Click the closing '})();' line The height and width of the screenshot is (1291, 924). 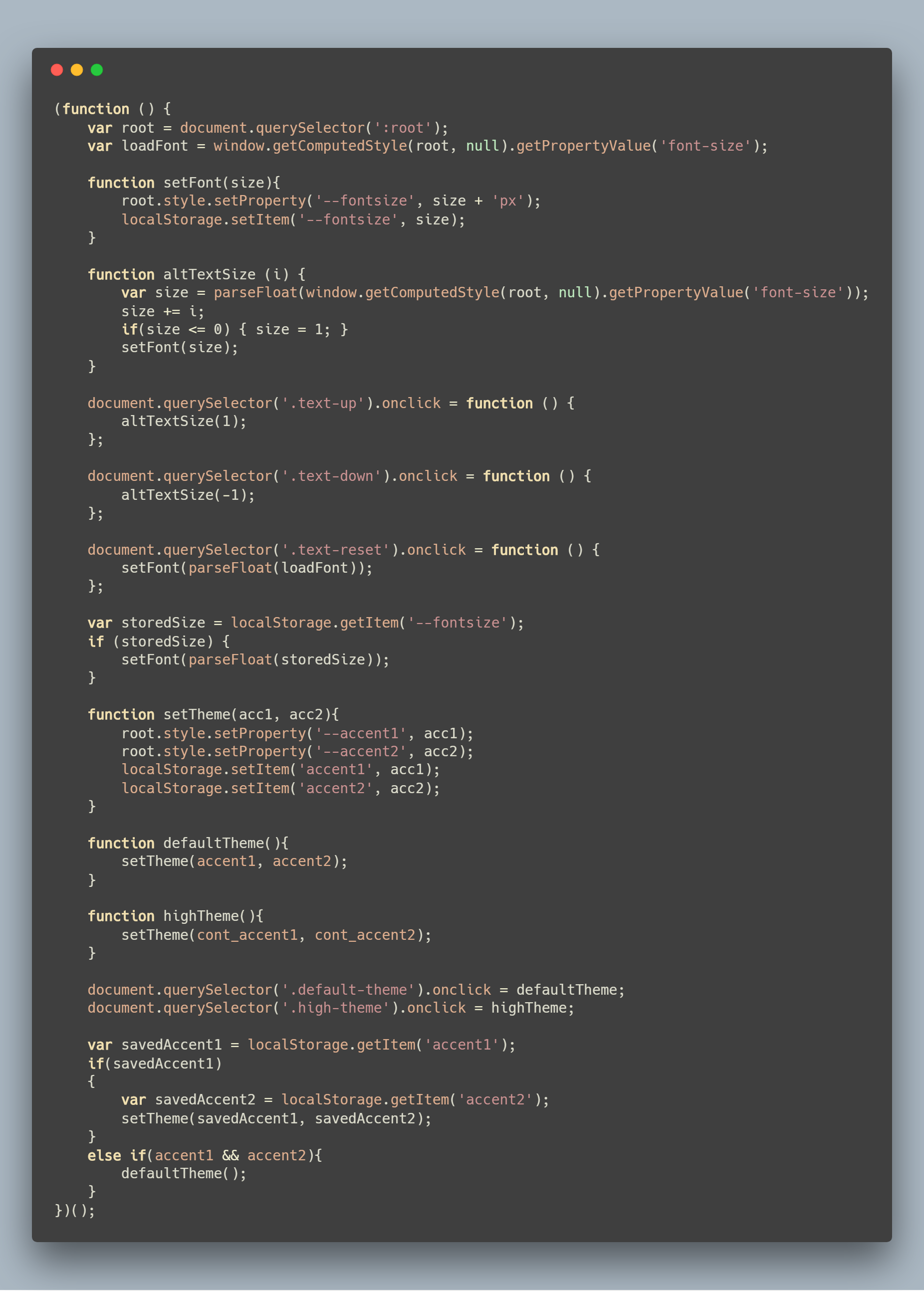click(x=74, y=1211)
